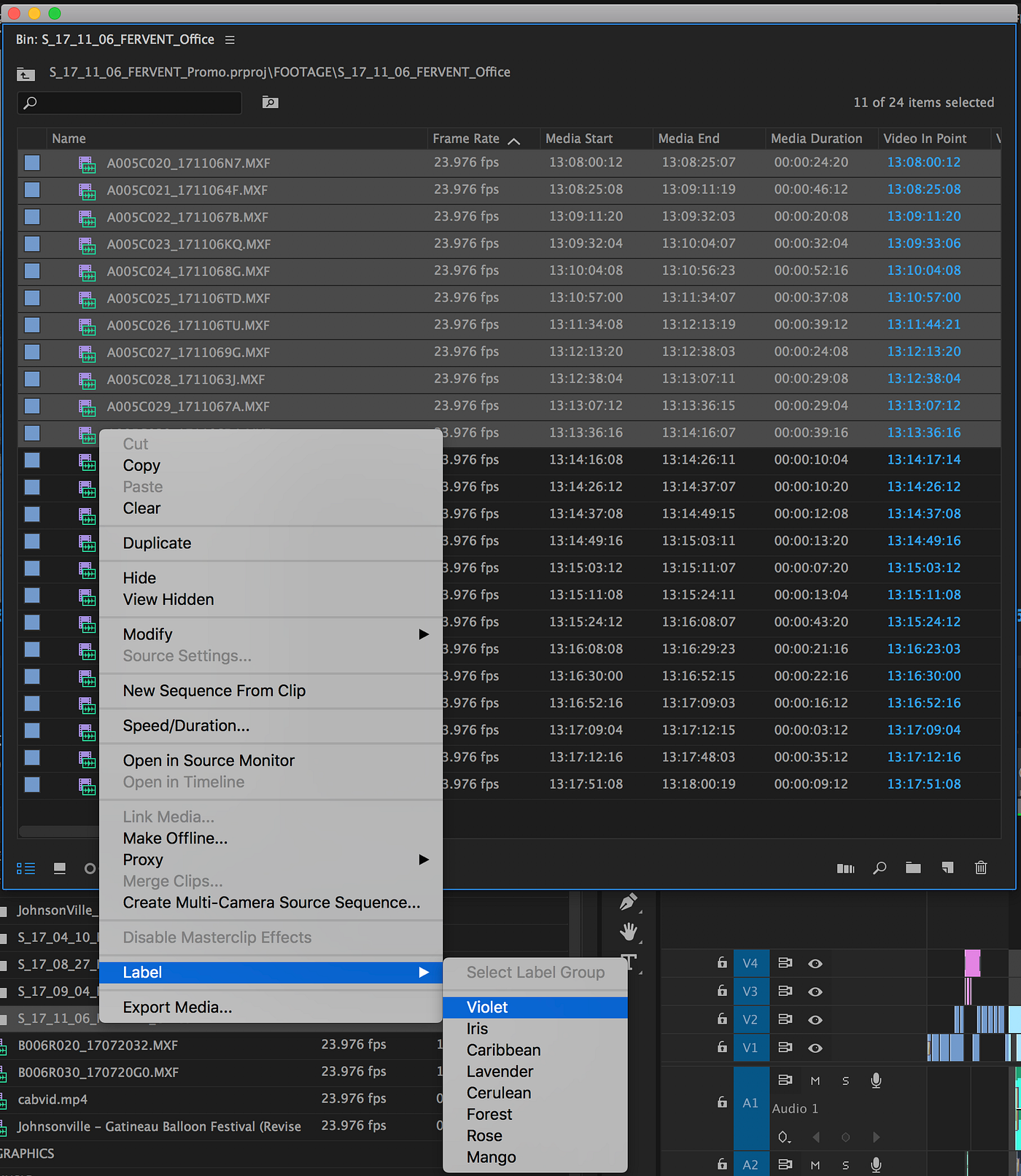Delete selected items with the trash icon

(x=981, y=868)
